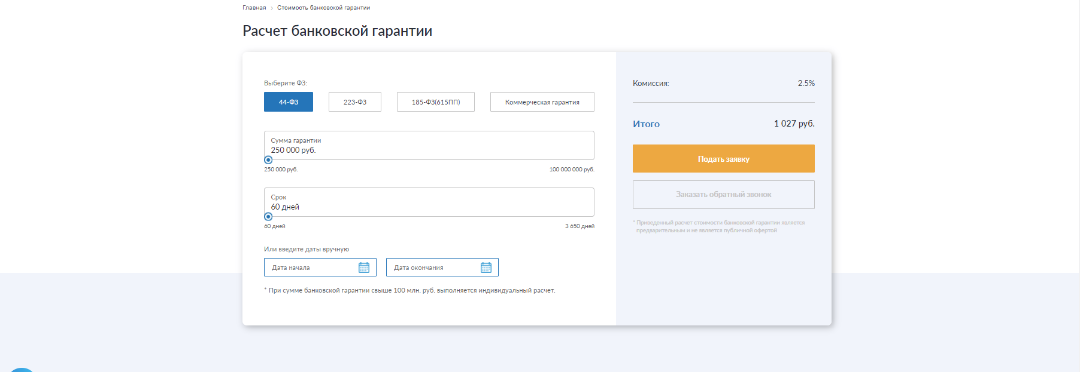
Task: Click Стоимость банковской гарантии breadcrumb
Action: click(324, 8)
